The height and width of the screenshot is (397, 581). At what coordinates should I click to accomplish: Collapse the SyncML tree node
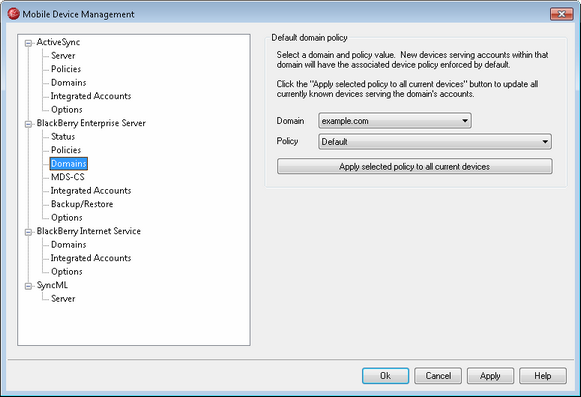pos(28,286)
